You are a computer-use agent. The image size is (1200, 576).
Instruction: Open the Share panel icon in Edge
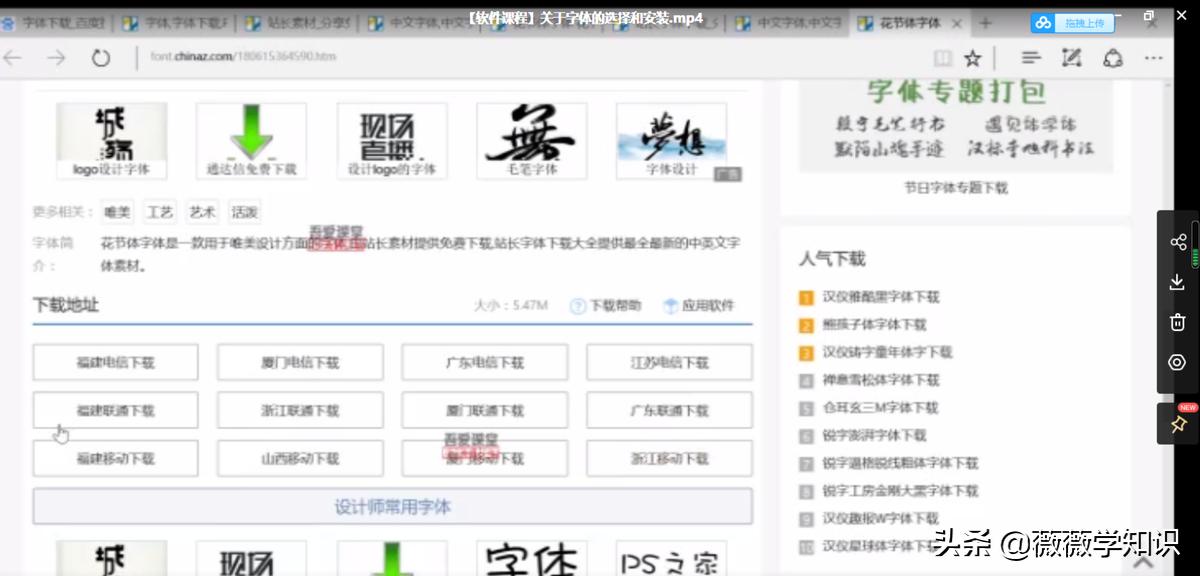1110,57
